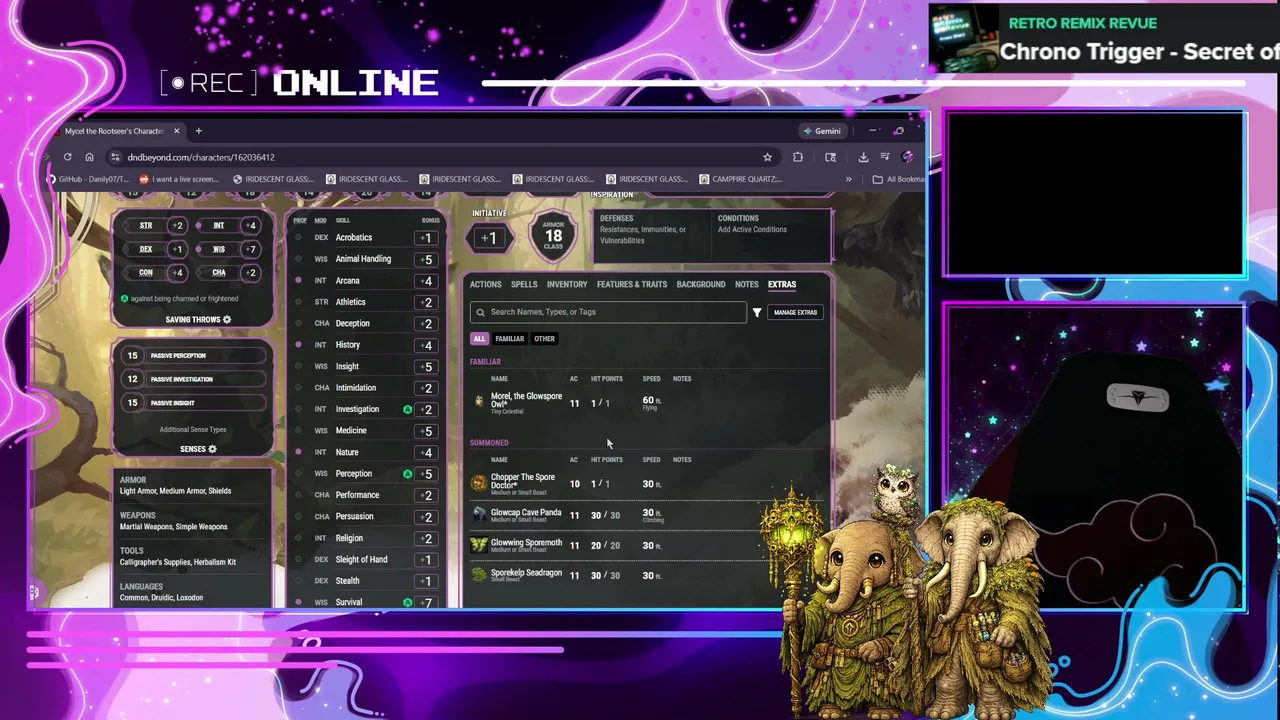Click the Manage Extras button

(795, 312)
